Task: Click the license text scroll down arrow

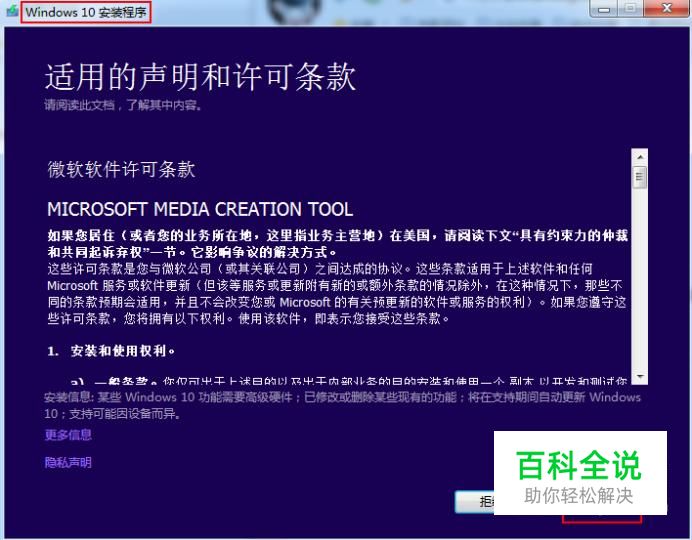Action: [639, 377]
